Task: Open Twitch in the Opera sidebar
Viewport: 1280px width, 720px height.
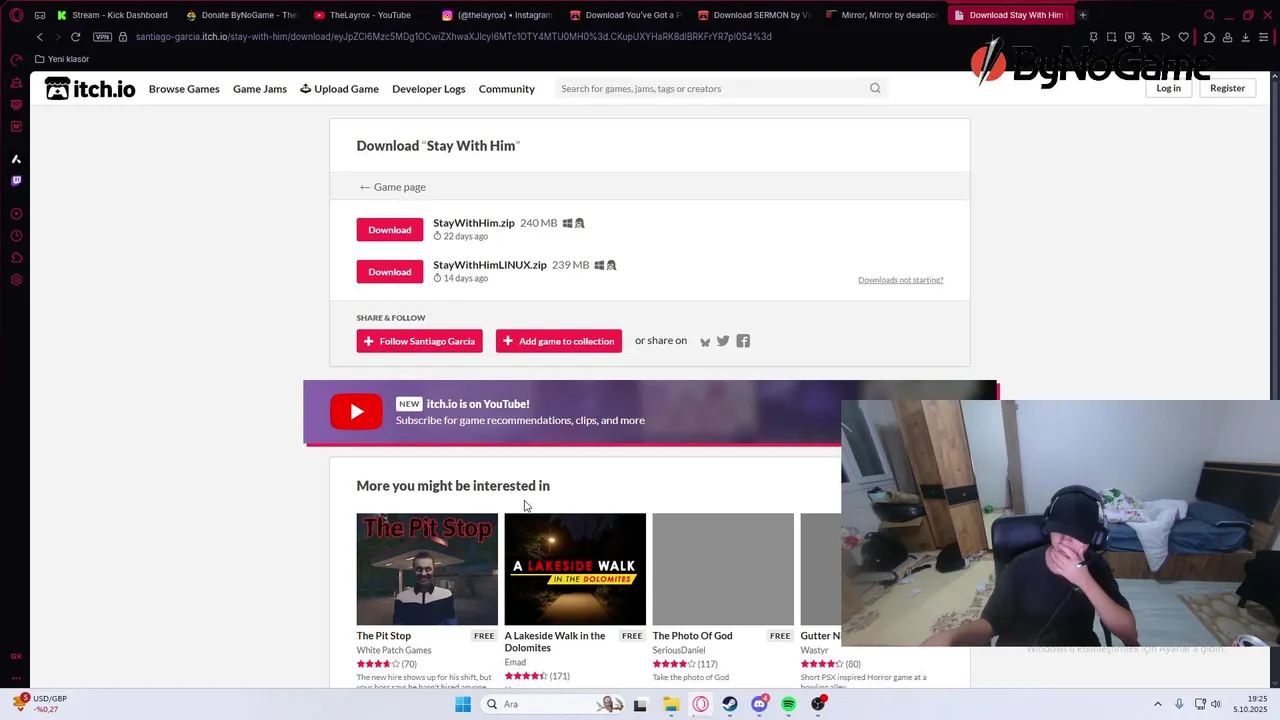Action: tap(16, 181)
